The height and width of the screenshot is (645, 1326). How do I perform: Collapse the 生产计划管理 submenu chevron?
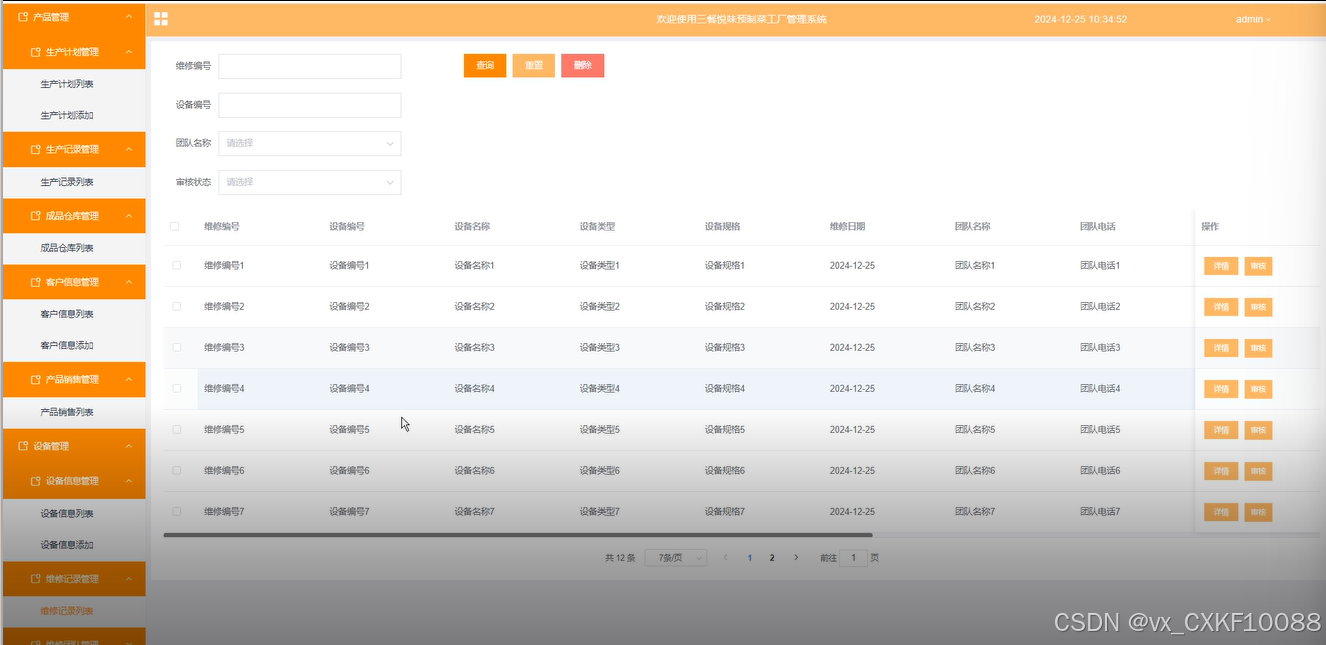(x=128, y=52)
